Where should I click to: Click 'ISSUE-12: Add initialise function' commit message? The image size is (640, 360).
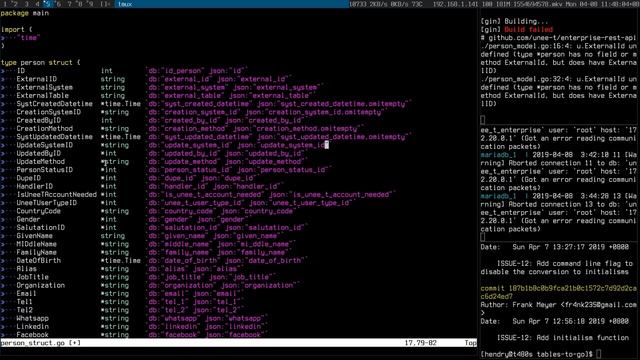563,338
